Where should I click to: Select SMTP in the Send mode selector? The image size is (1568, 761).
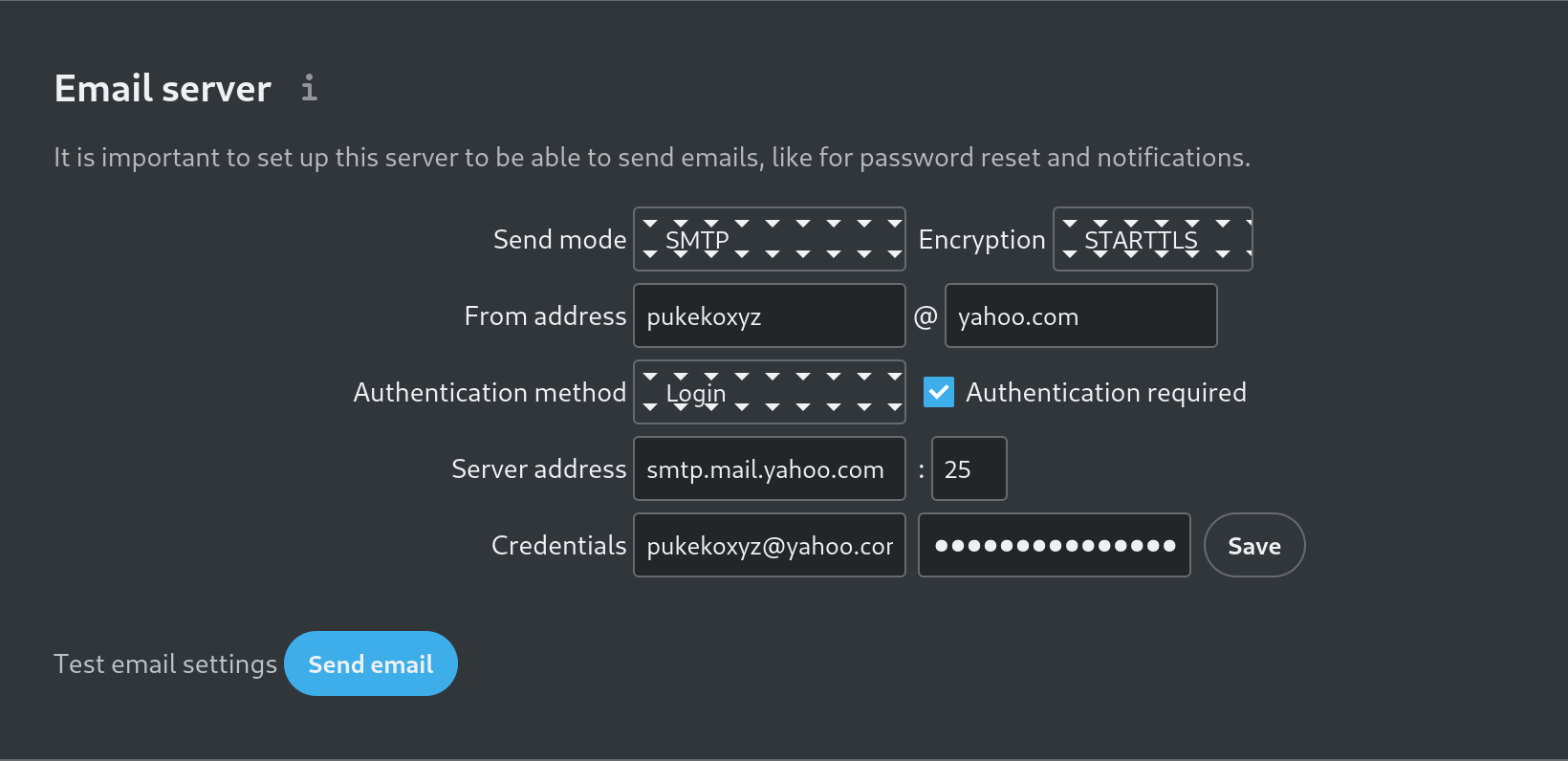(769, 239)
